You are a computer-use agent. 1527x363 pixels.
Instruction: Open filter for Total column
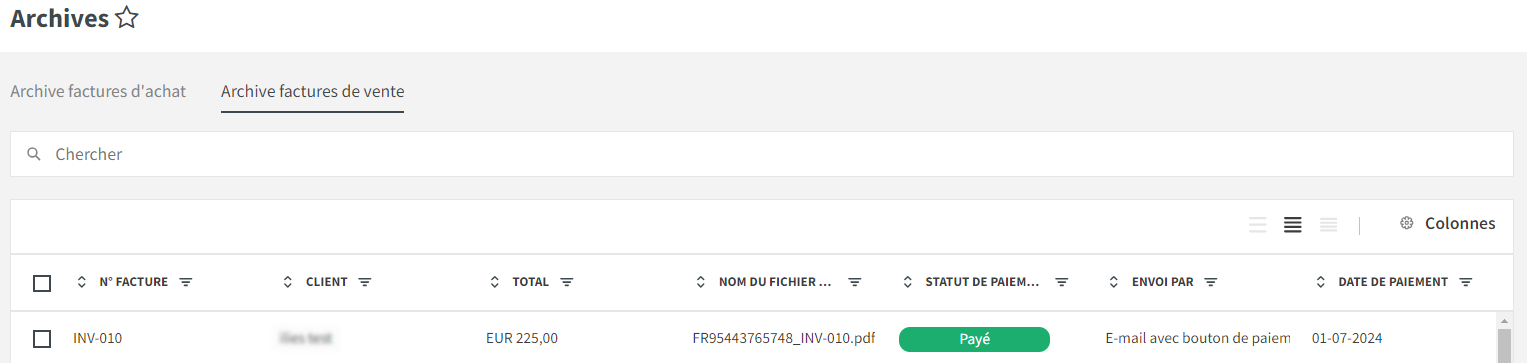pyautogui.click(x=566, y=283)
